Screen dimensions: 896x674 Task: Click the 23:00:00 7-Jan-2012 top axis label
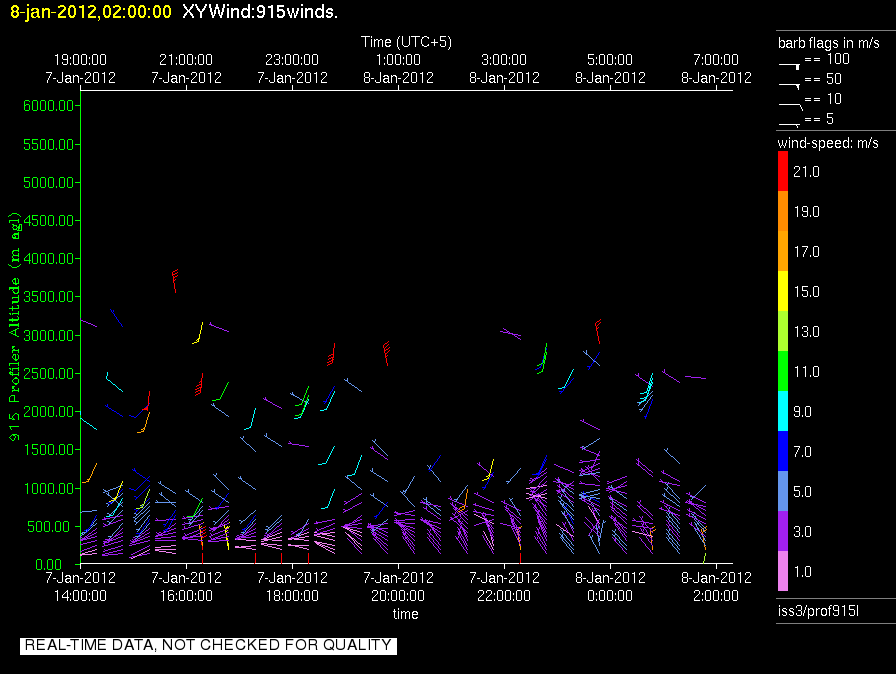pyautogui.click(x=292, y=69)
